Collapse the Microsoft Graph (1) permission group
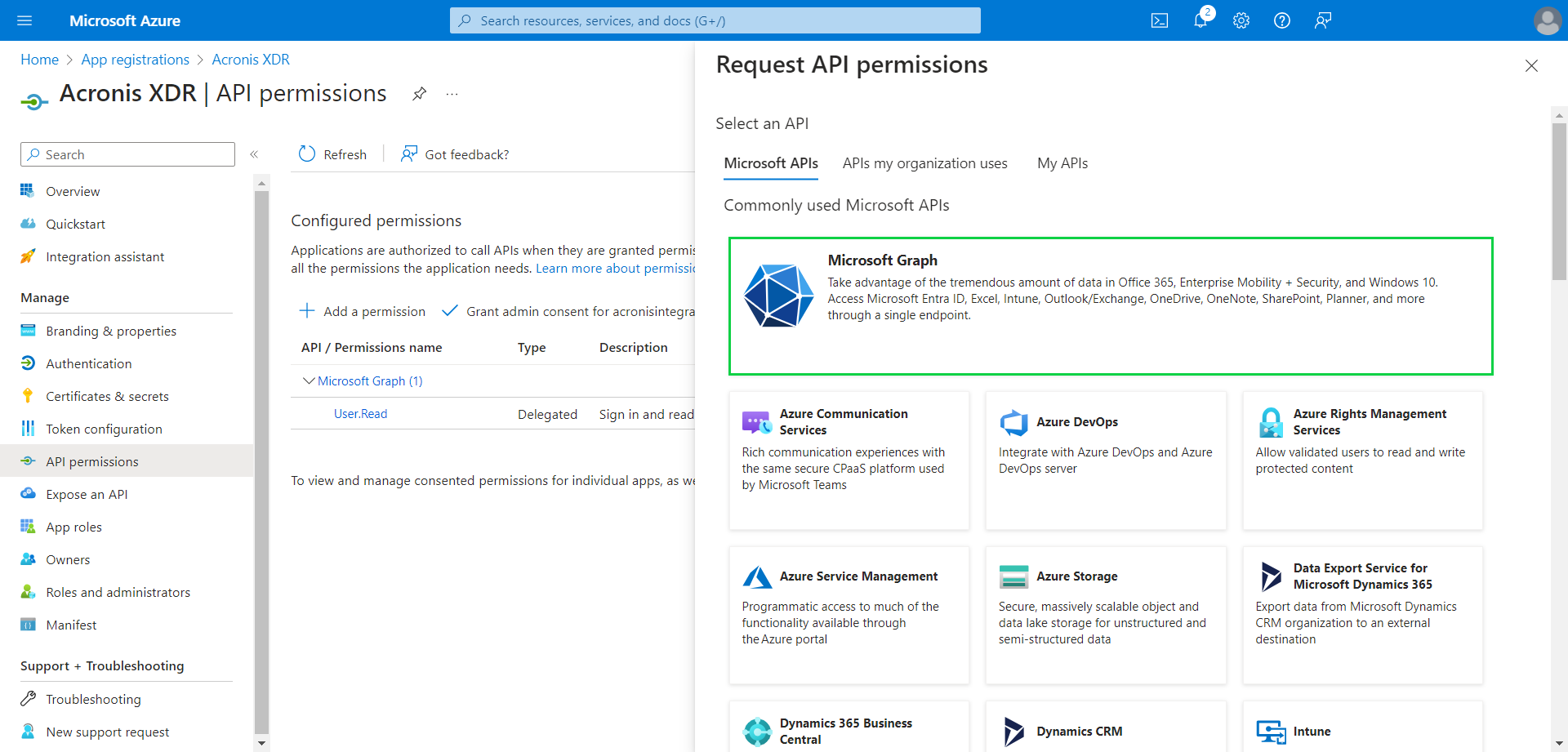The image size is (1568, 752). point(309,380)
